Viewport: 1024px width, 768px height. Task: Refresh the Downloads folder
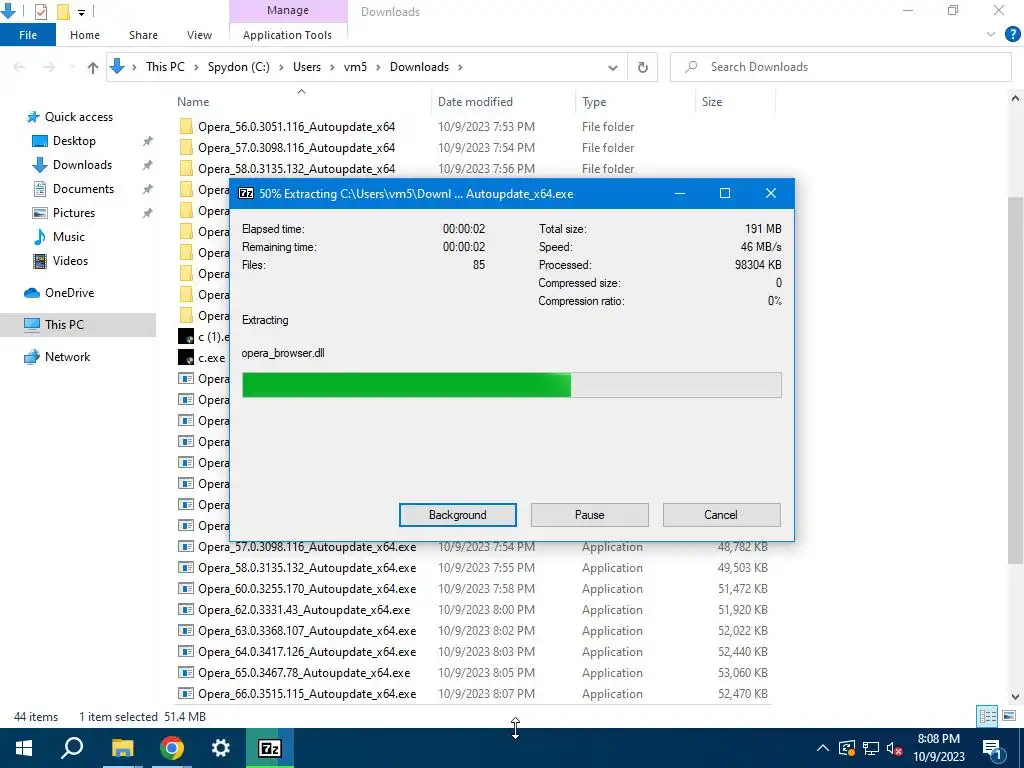point(643,67)
